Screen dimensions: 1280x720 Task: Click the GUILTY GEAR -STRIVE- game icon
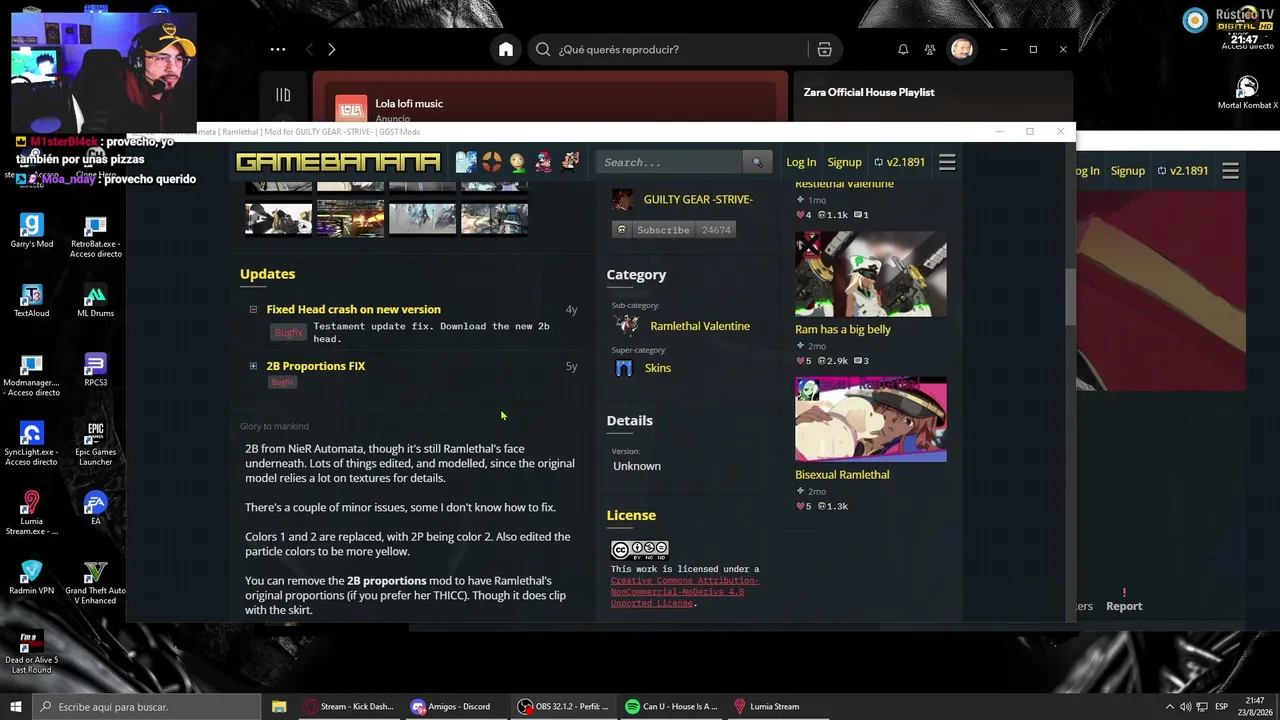pos(622,200)
